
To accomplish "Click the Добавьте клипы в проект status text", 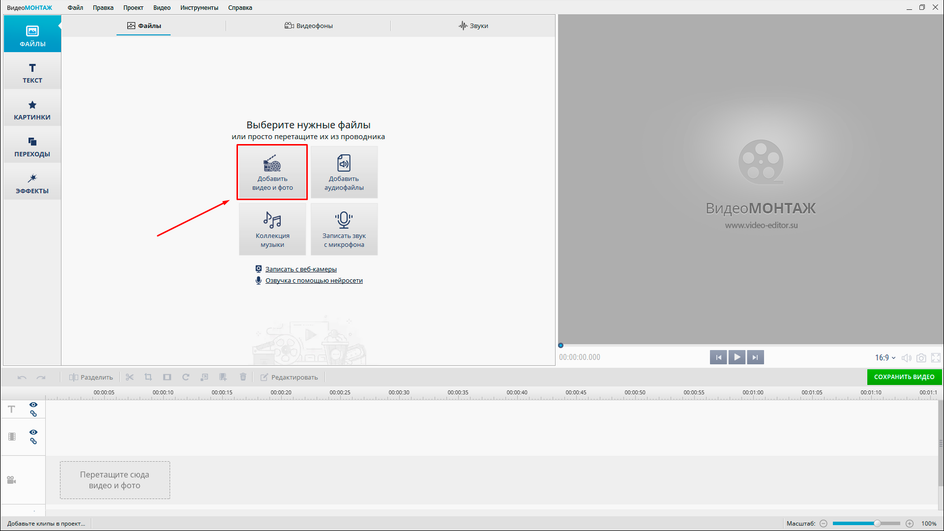I will click(46, 524).
